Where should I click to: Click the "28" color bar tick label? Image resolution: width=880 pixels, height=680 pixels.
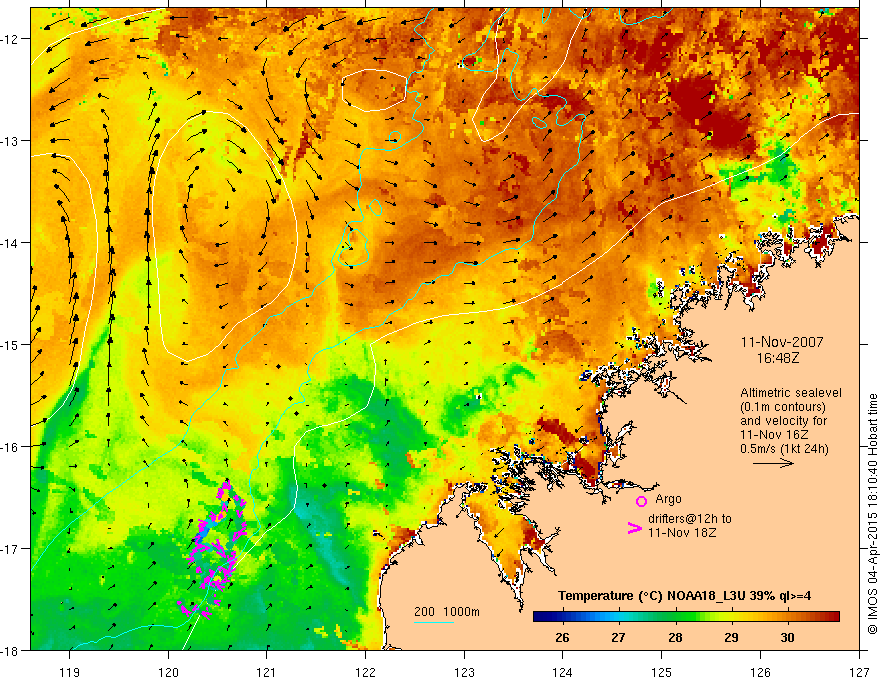(675, 637)
